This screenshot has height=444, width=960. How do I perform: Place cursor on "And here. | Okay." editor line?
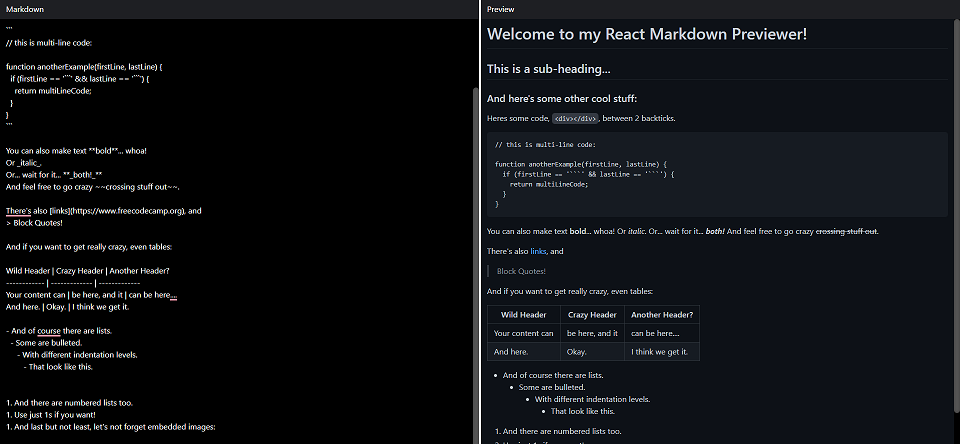(x=67, y=307)
